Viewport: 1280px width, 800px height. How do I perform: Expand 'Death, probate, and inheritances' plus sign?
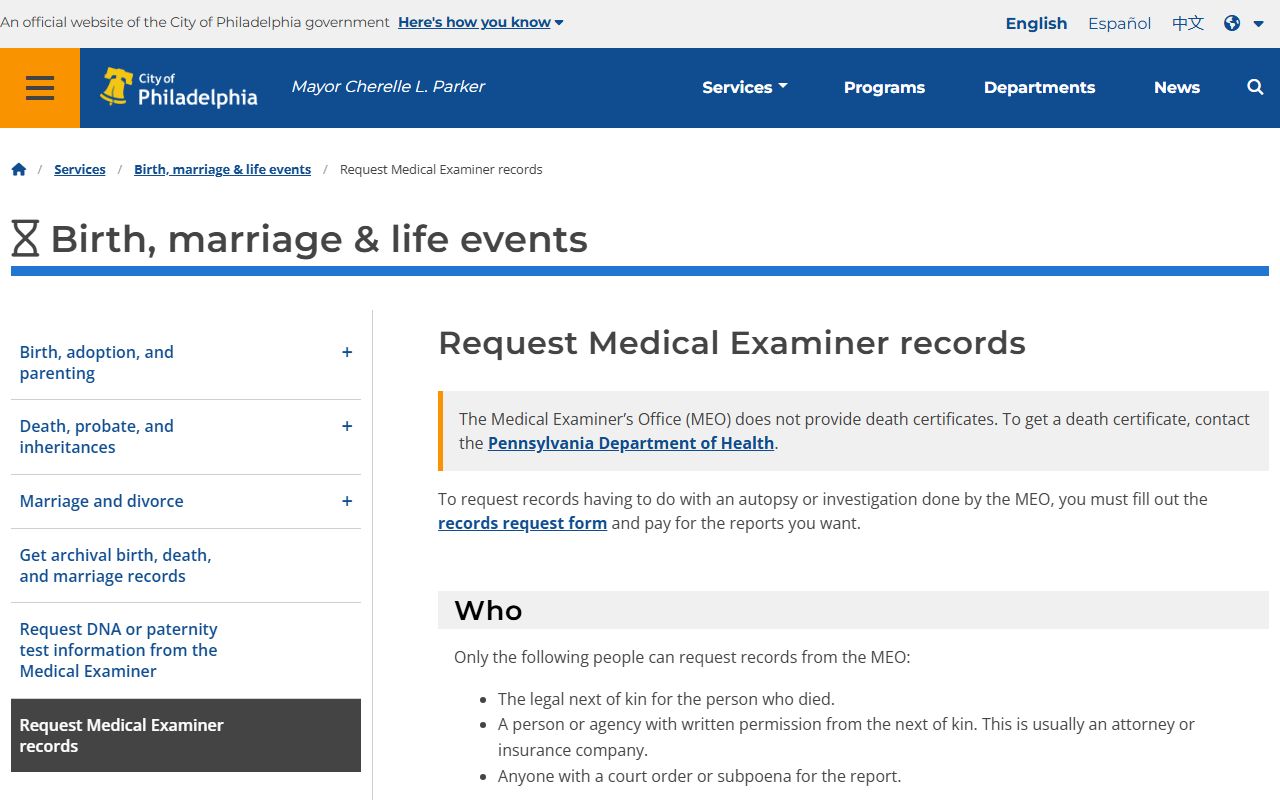coord(347,426)
